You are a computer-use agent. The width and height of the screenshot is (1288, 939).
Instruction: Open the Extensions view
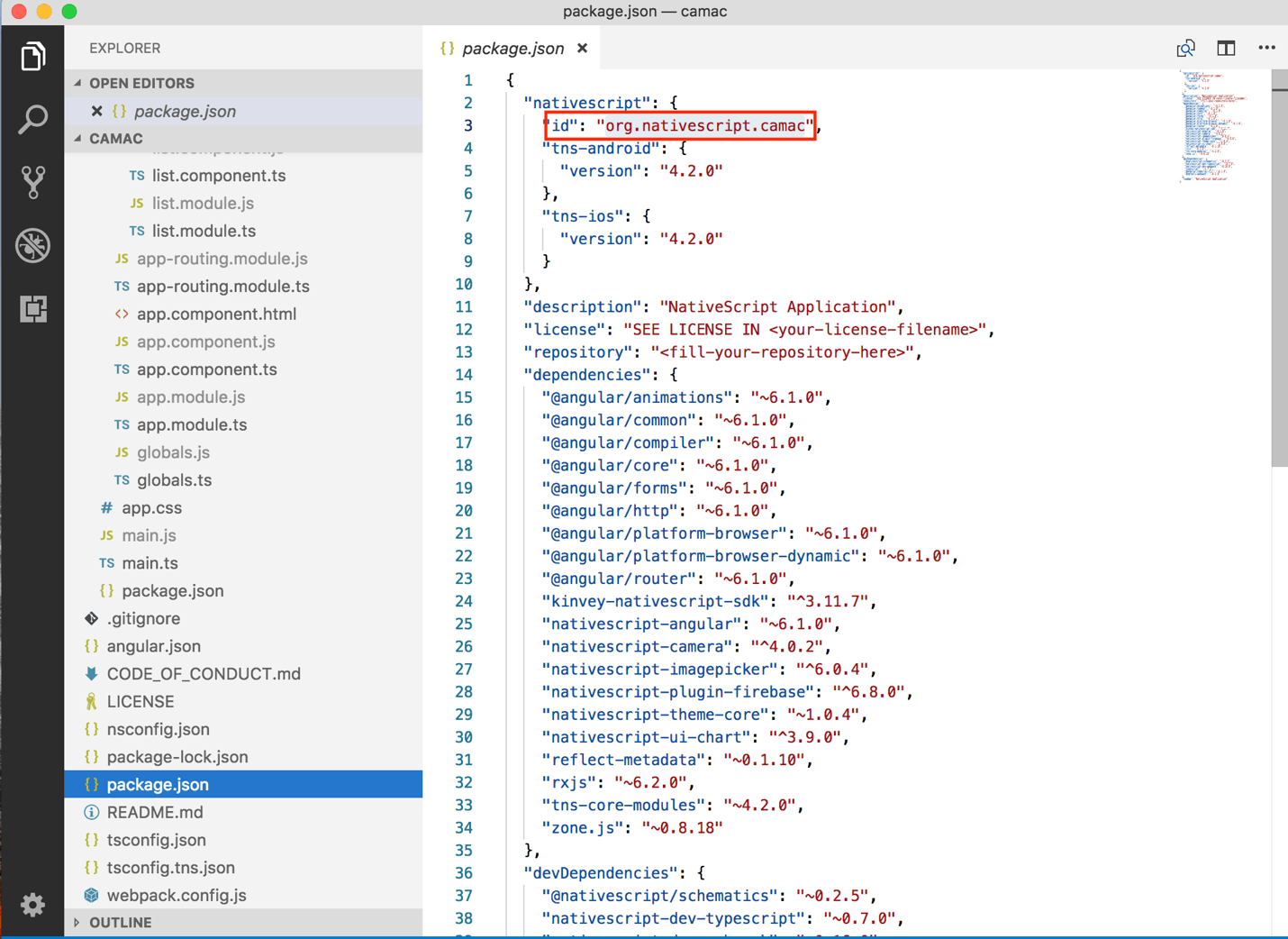click(x=33, y=308)
